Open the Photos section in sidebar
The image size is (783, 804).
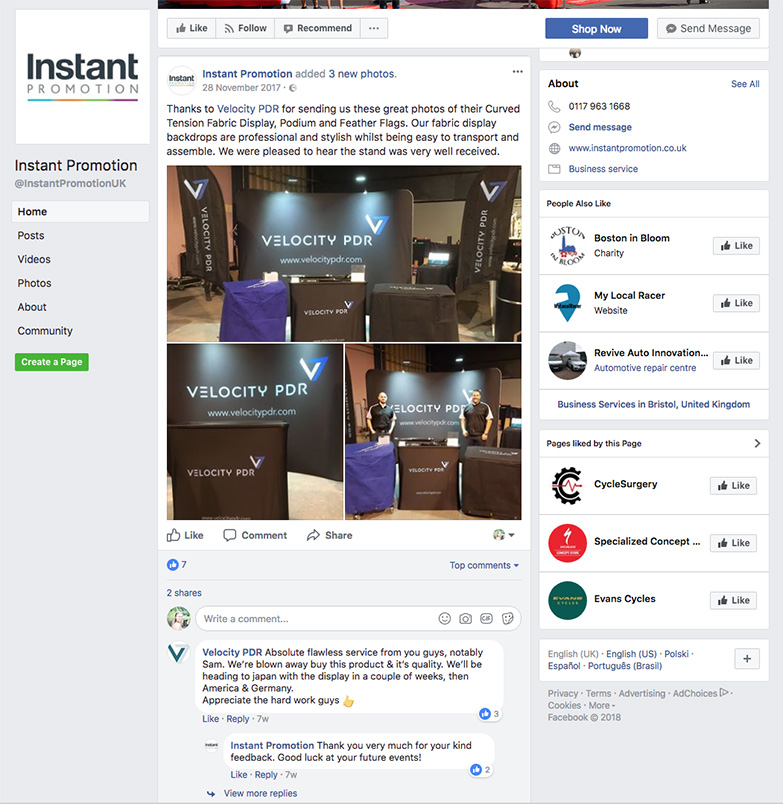34,283
